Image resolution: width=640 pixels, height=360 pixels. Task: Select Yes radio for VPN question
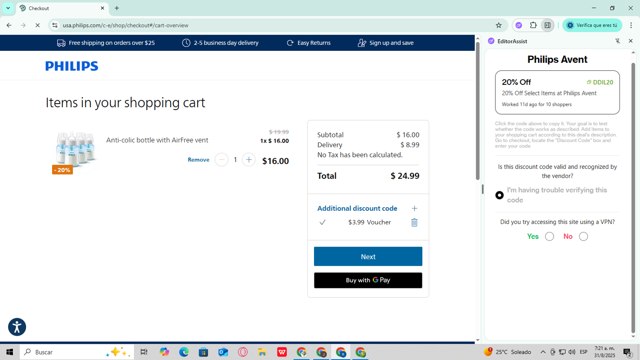549,236
